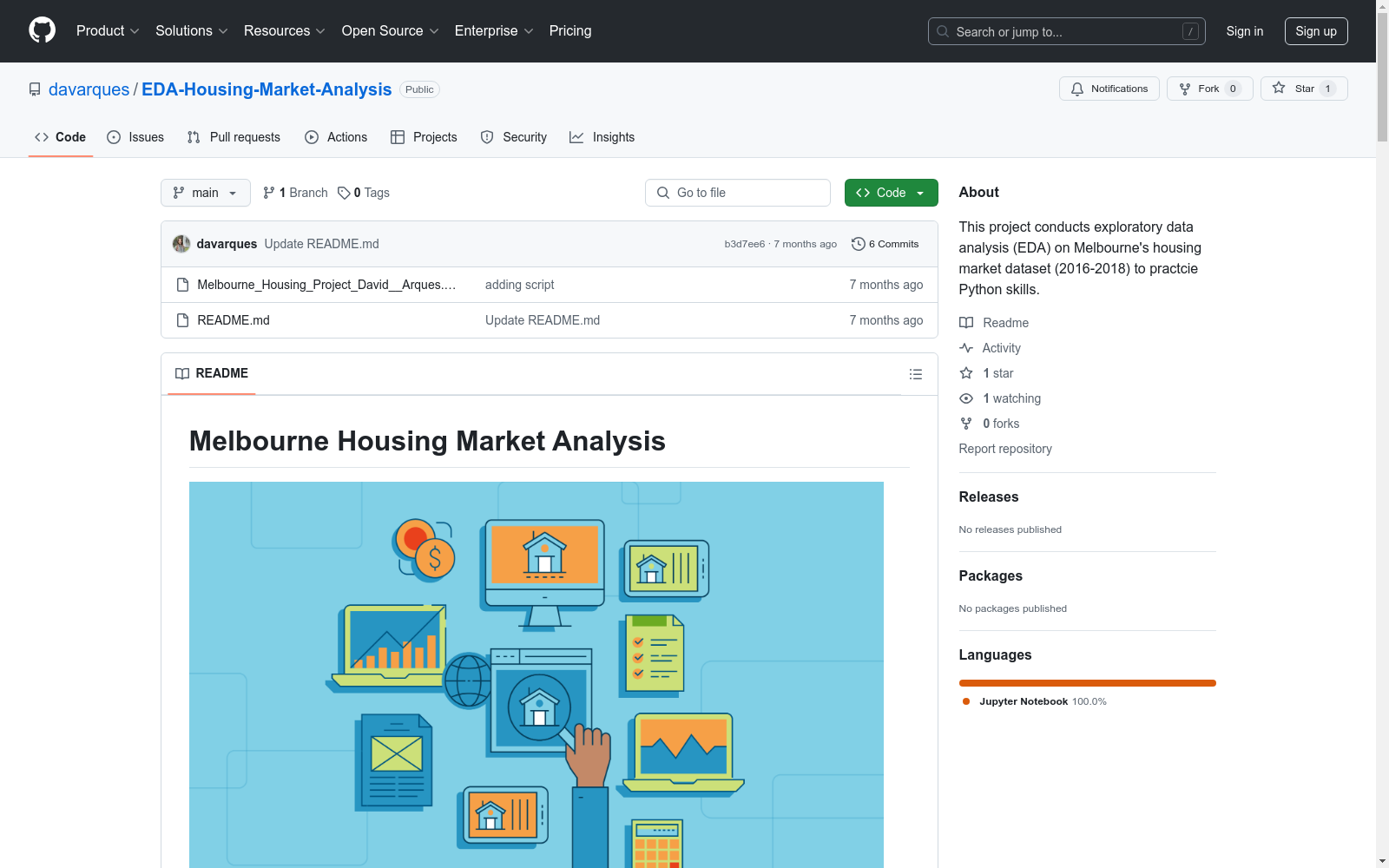Click the Go to file input

pos(738,193)
